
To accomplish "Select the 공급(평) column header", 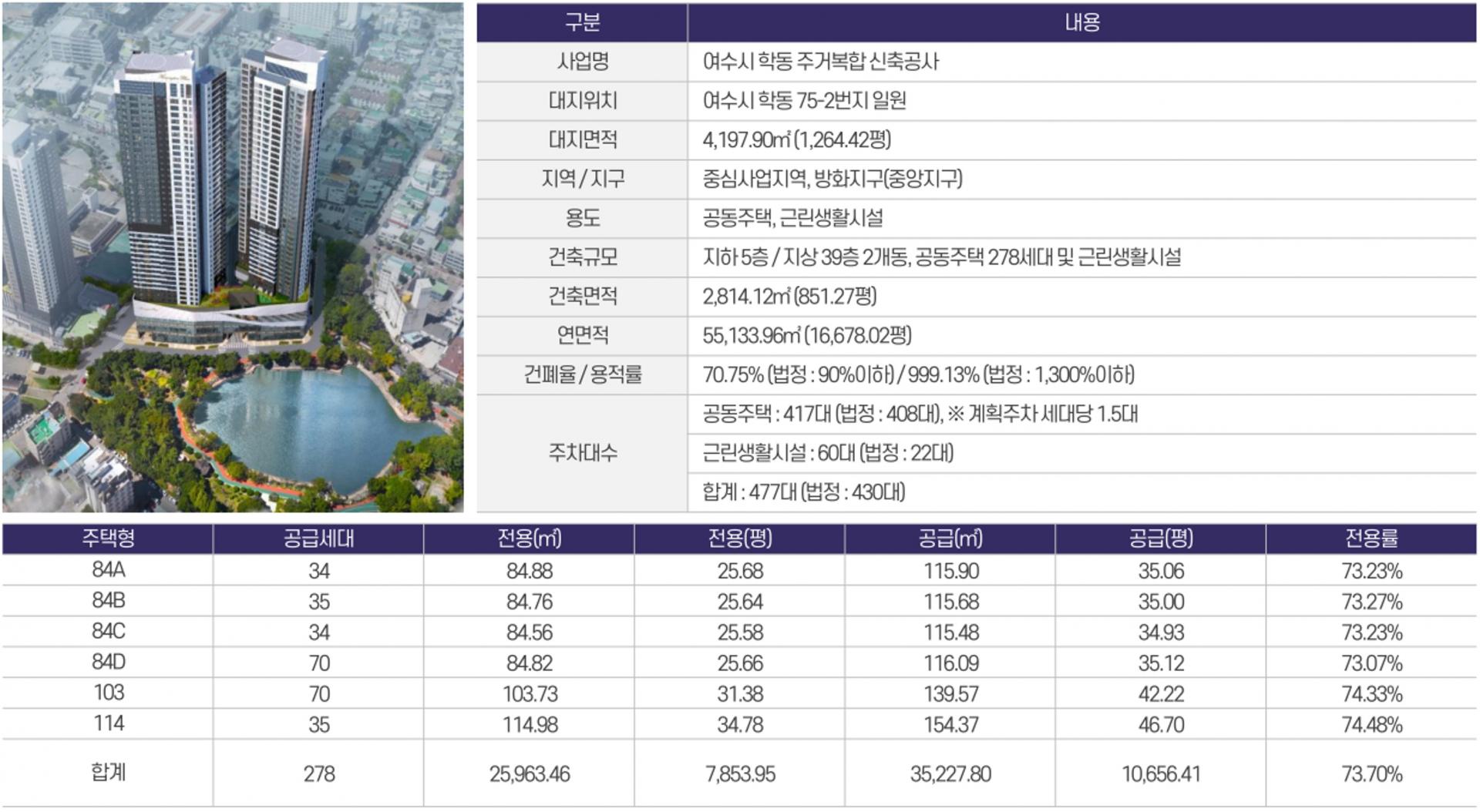I will point(1161,539).
